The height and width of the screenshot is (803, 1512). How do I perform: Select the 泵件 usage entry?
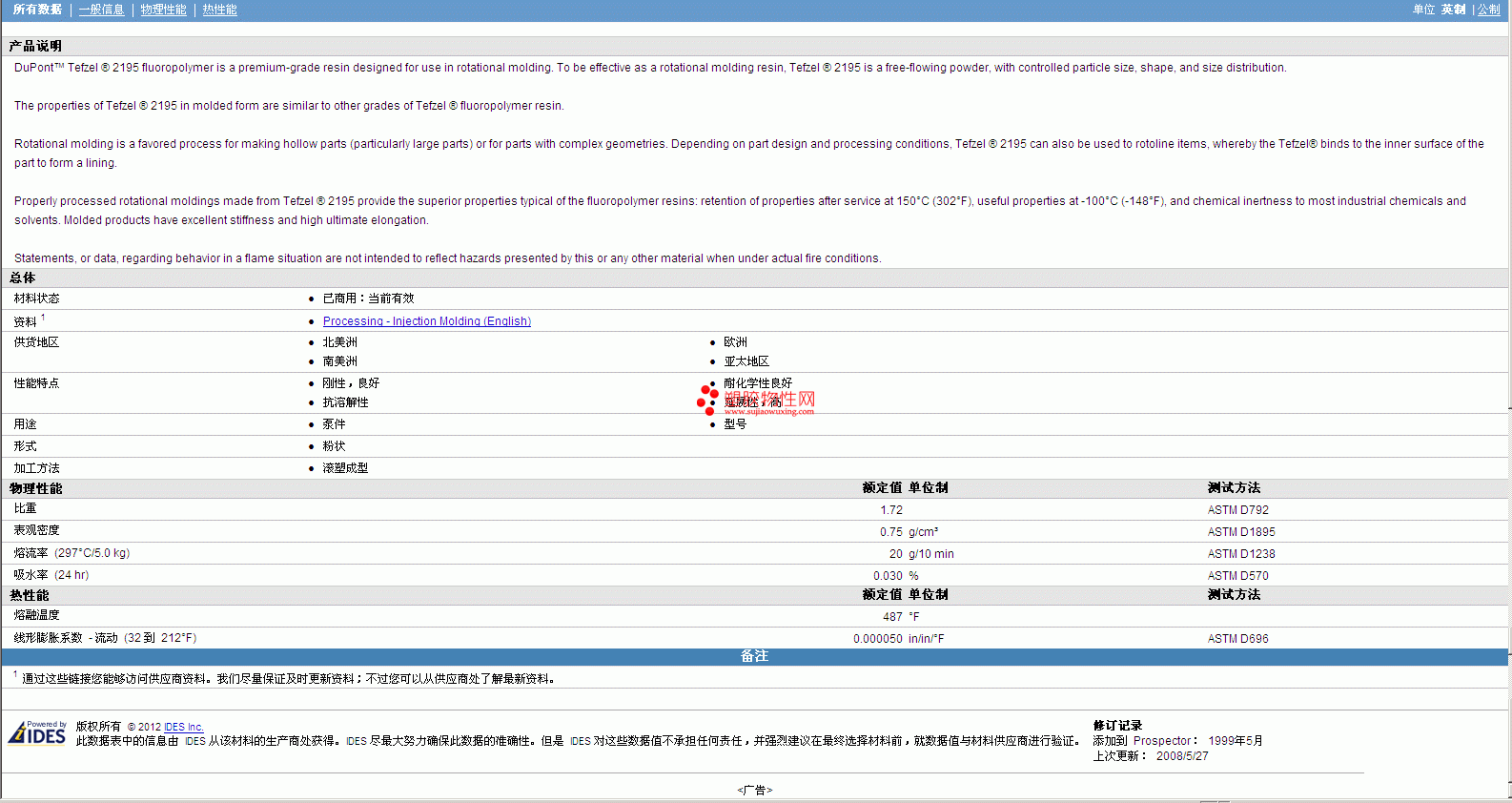coord(334,424)
